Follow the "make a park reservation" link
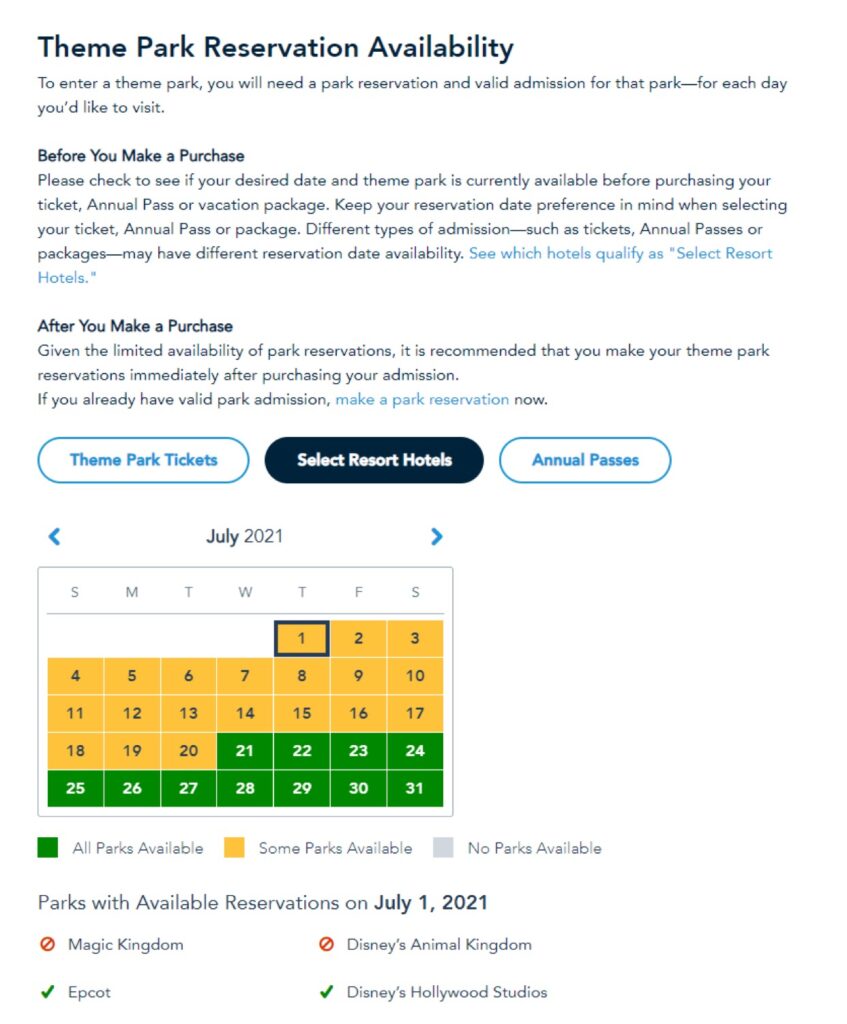 [x=422, y=399]
